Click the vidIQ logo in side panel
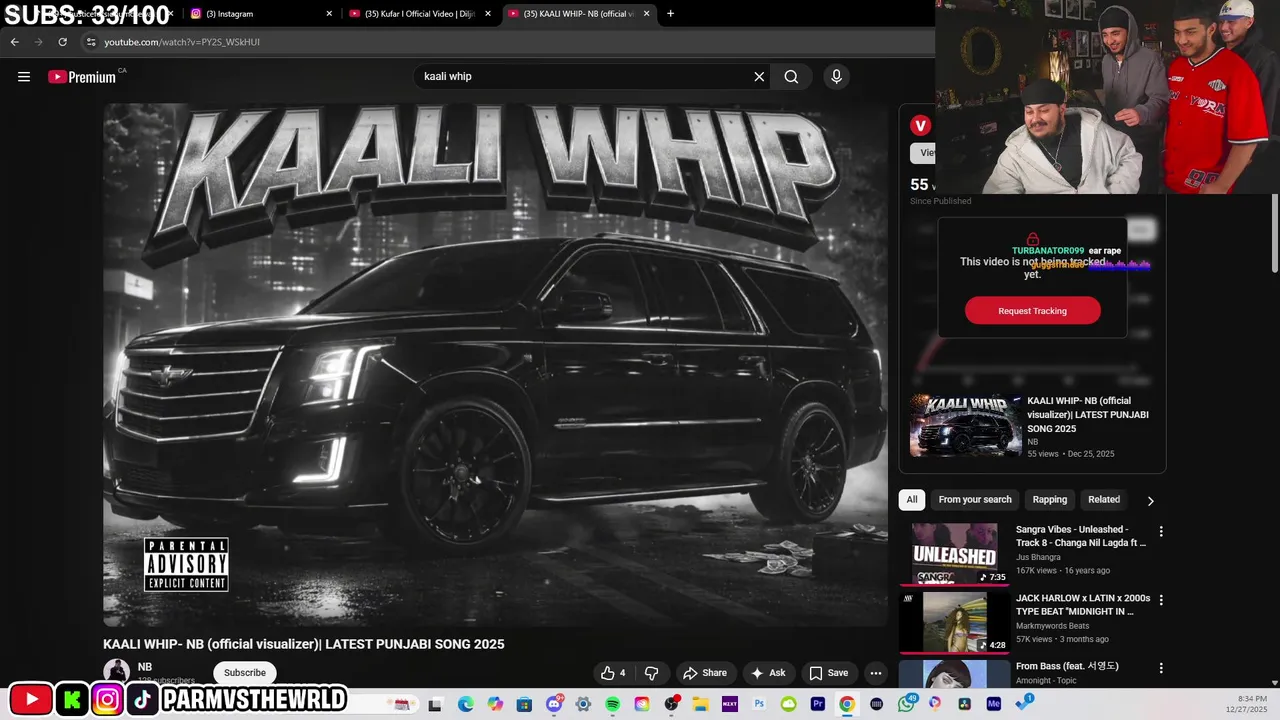The width and height of the screenshot is (1280, 720). [920, 125]
